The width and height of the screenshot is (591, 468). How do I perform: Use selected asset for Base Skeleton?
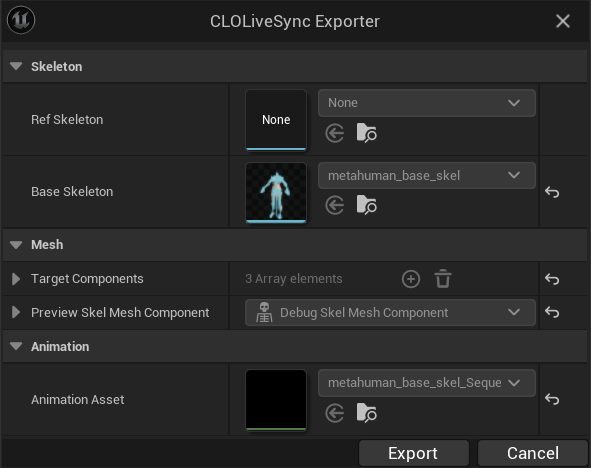(x=335, y=205)
